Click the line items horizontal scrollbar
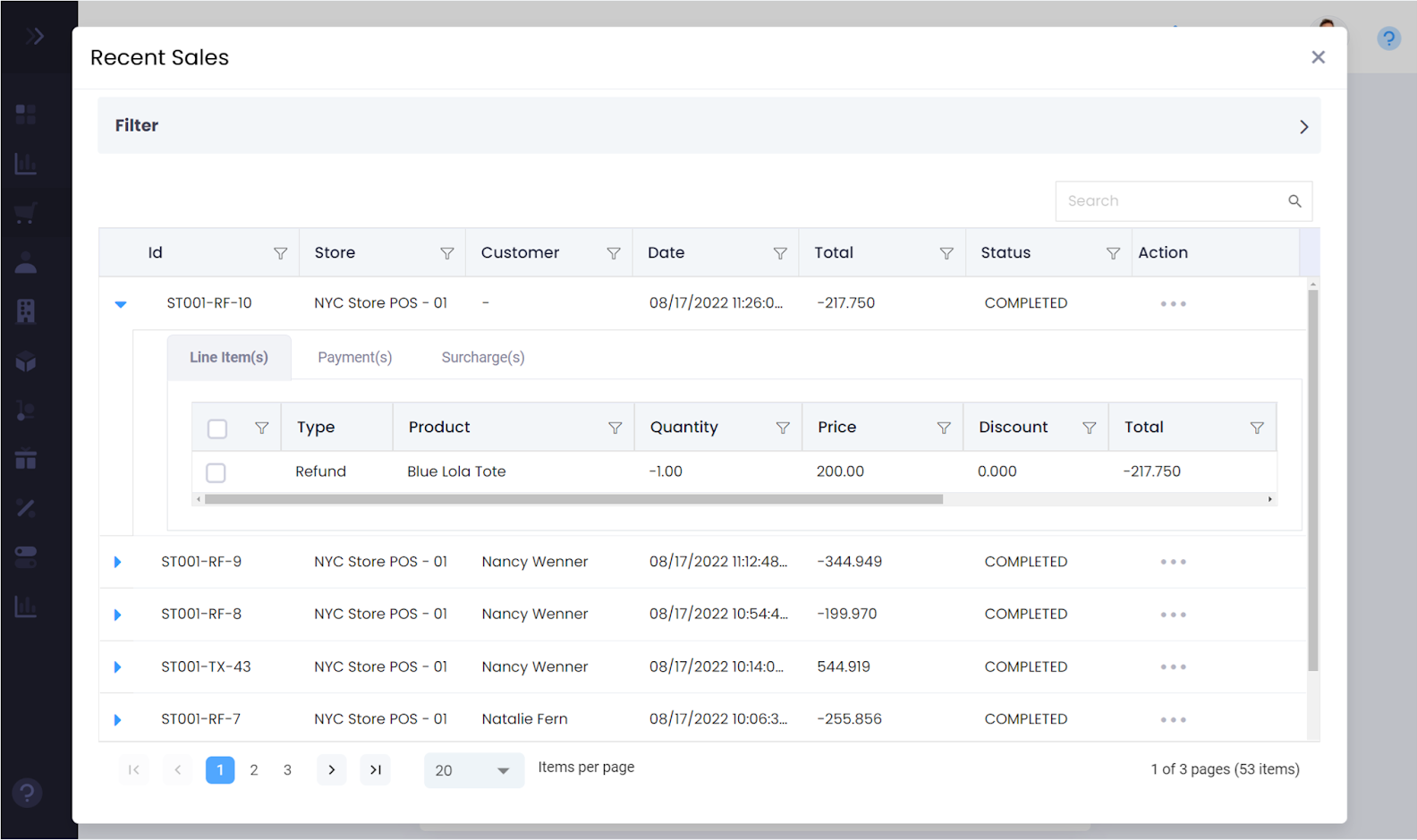Screen dimensions: 1417x840 coord(573,499)
